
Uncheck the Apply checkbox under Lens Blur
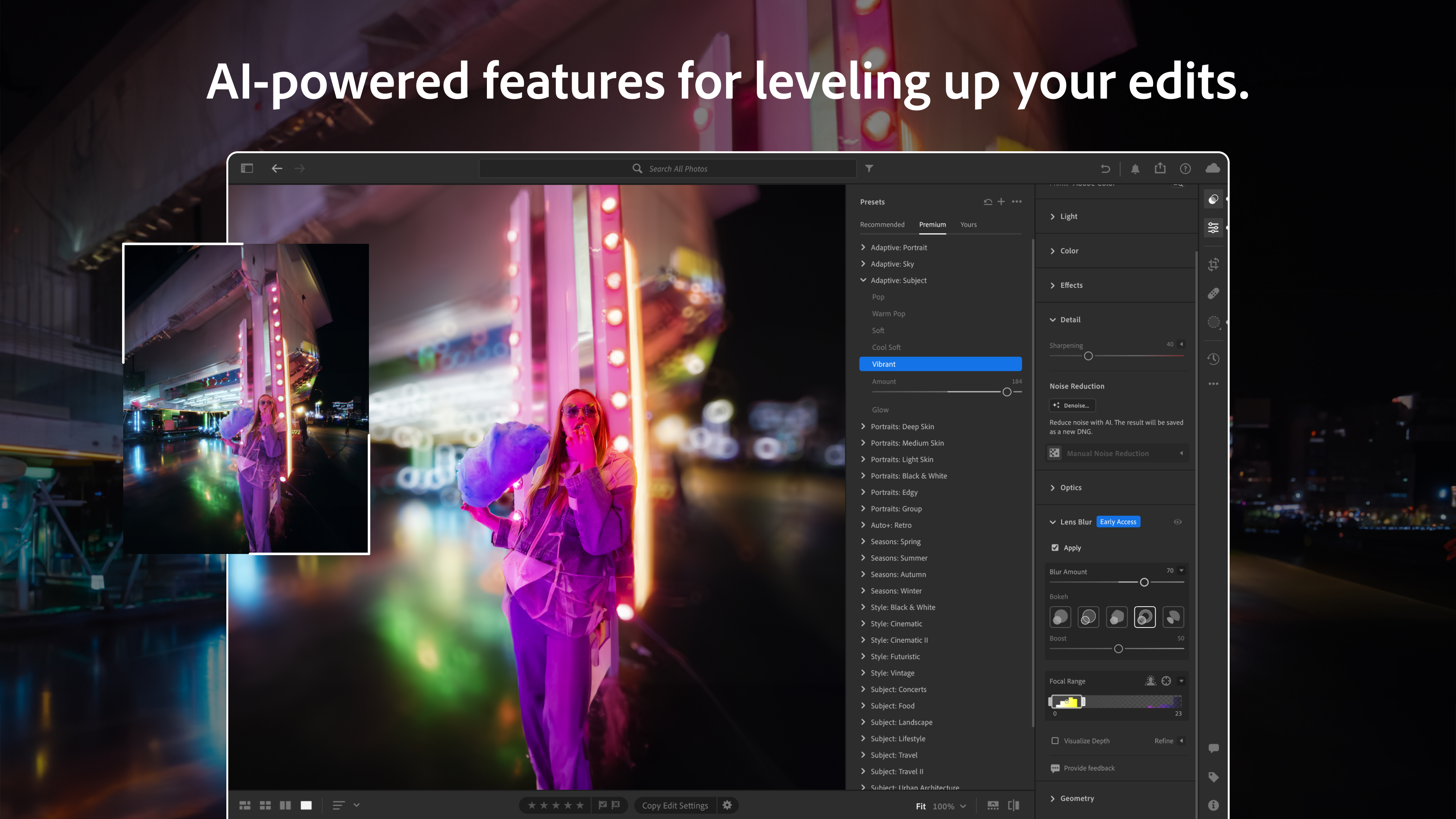click(x=1055, y=547)
